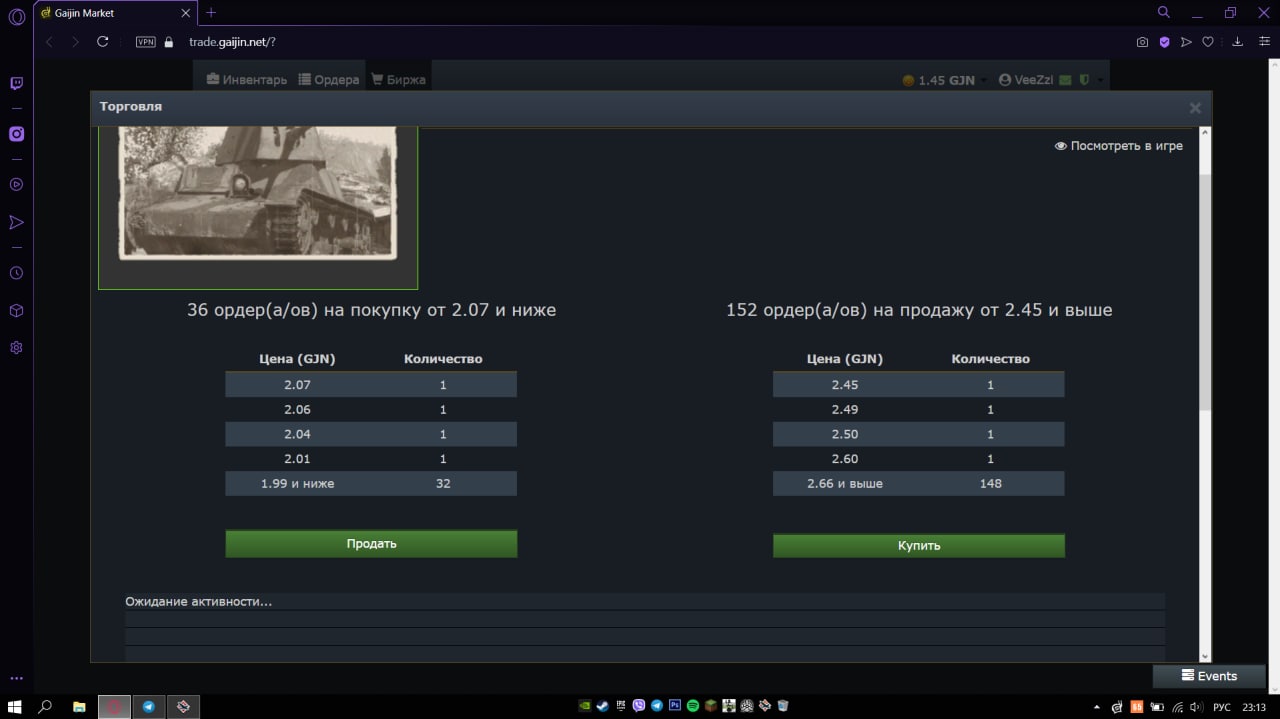Open History clock in sidebar

16,273
